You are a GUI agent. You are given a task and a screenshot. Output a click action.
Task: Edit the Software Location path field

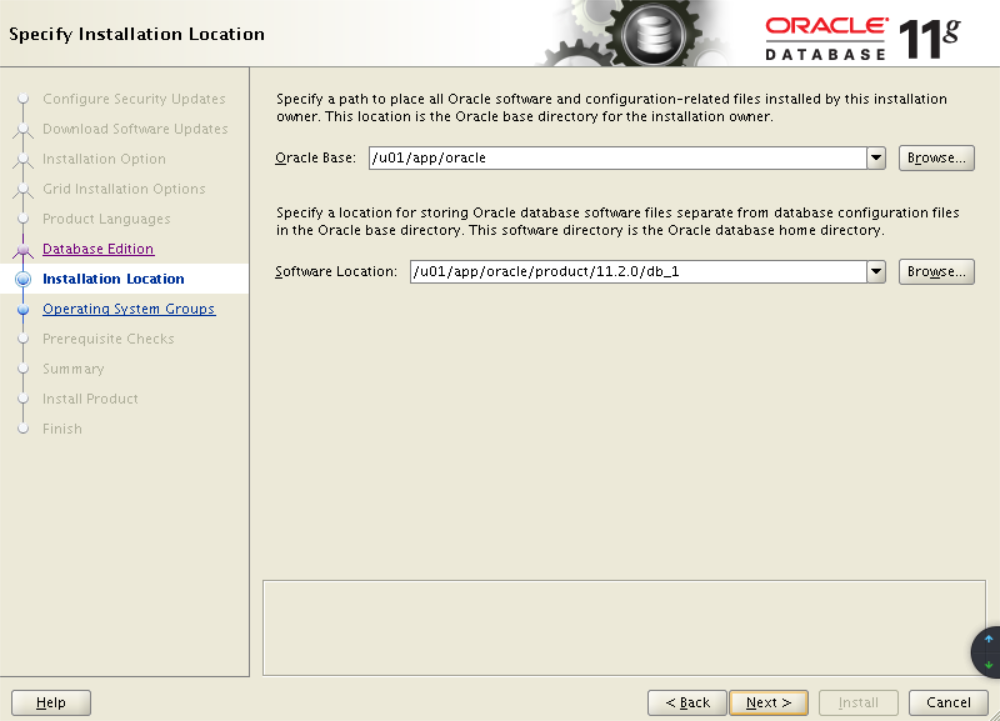point(638,272)
